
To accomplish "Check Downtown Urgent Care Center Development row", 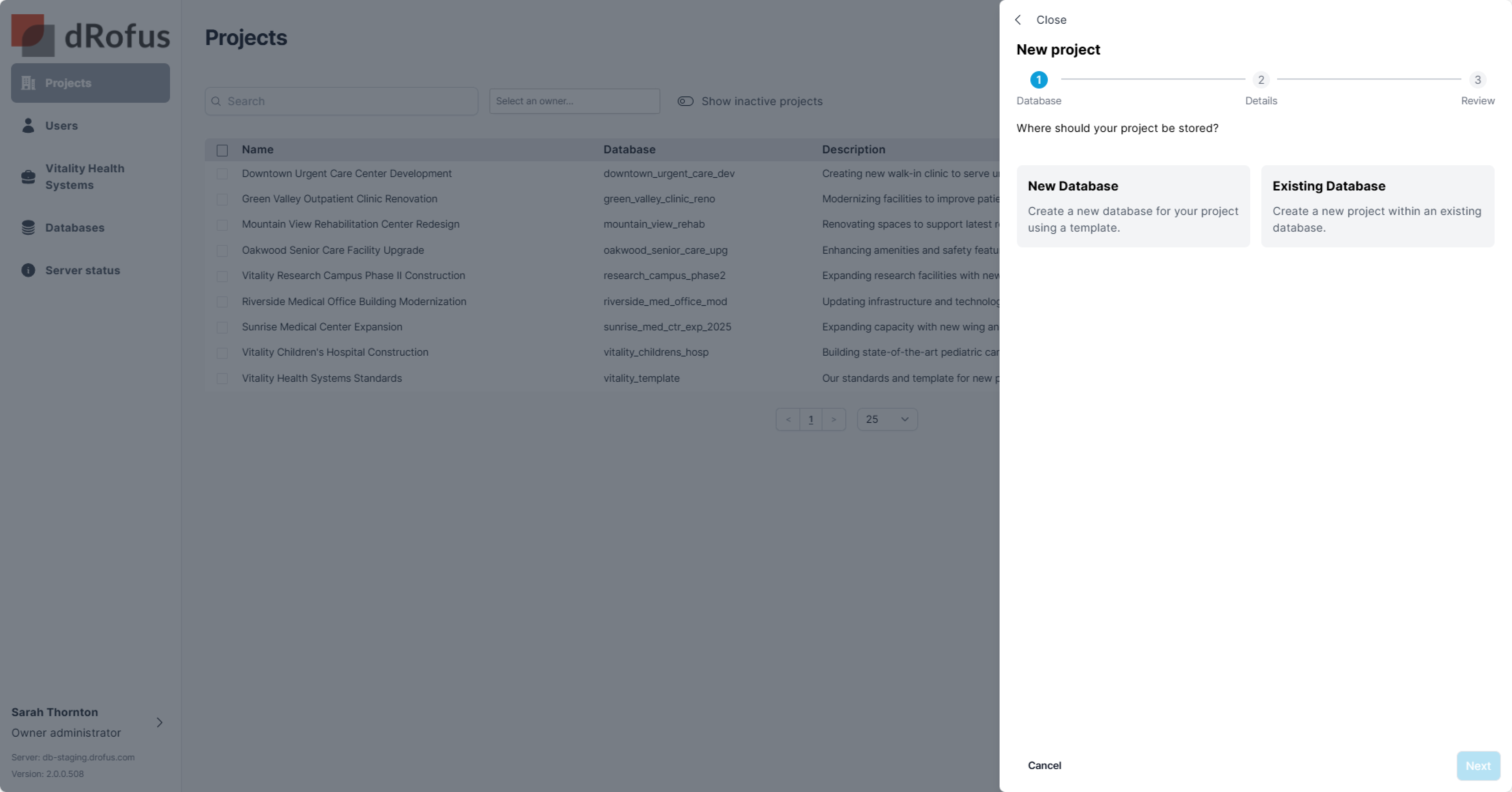I will tap(222, 173).
